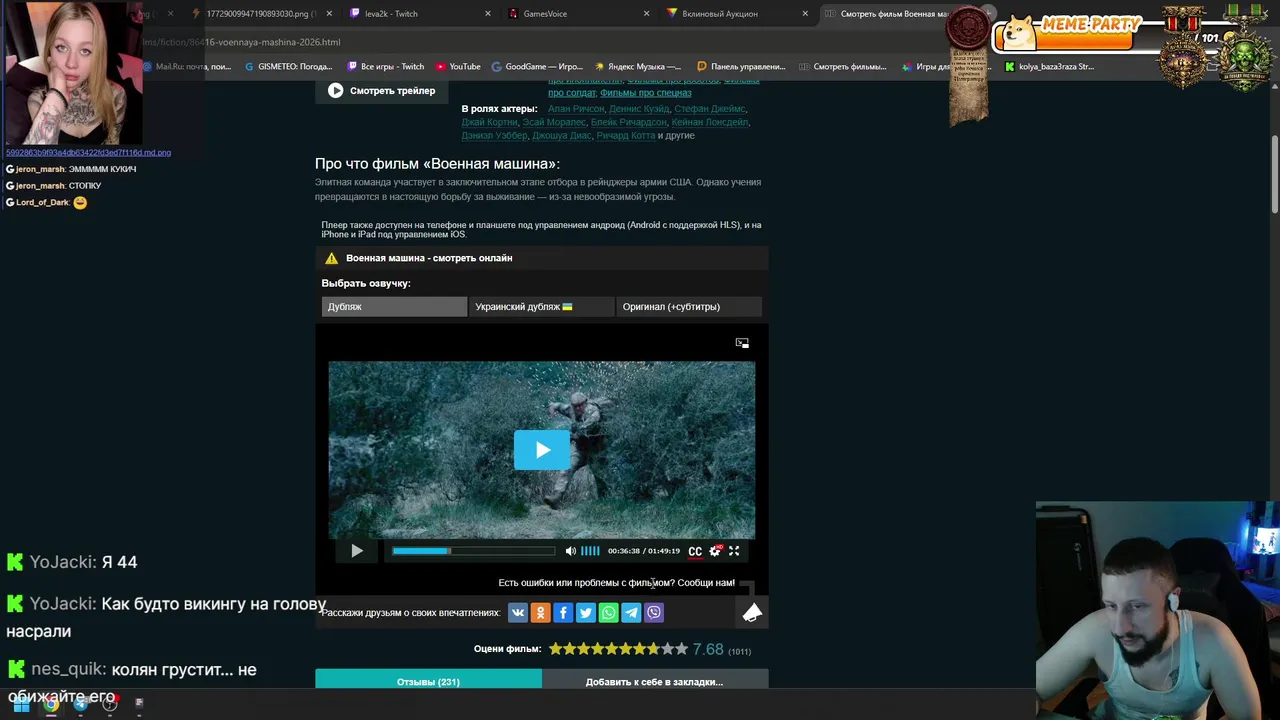The image size is (1280, 720).
Task: Share via Facebook icon
Action: click(563, 613)
